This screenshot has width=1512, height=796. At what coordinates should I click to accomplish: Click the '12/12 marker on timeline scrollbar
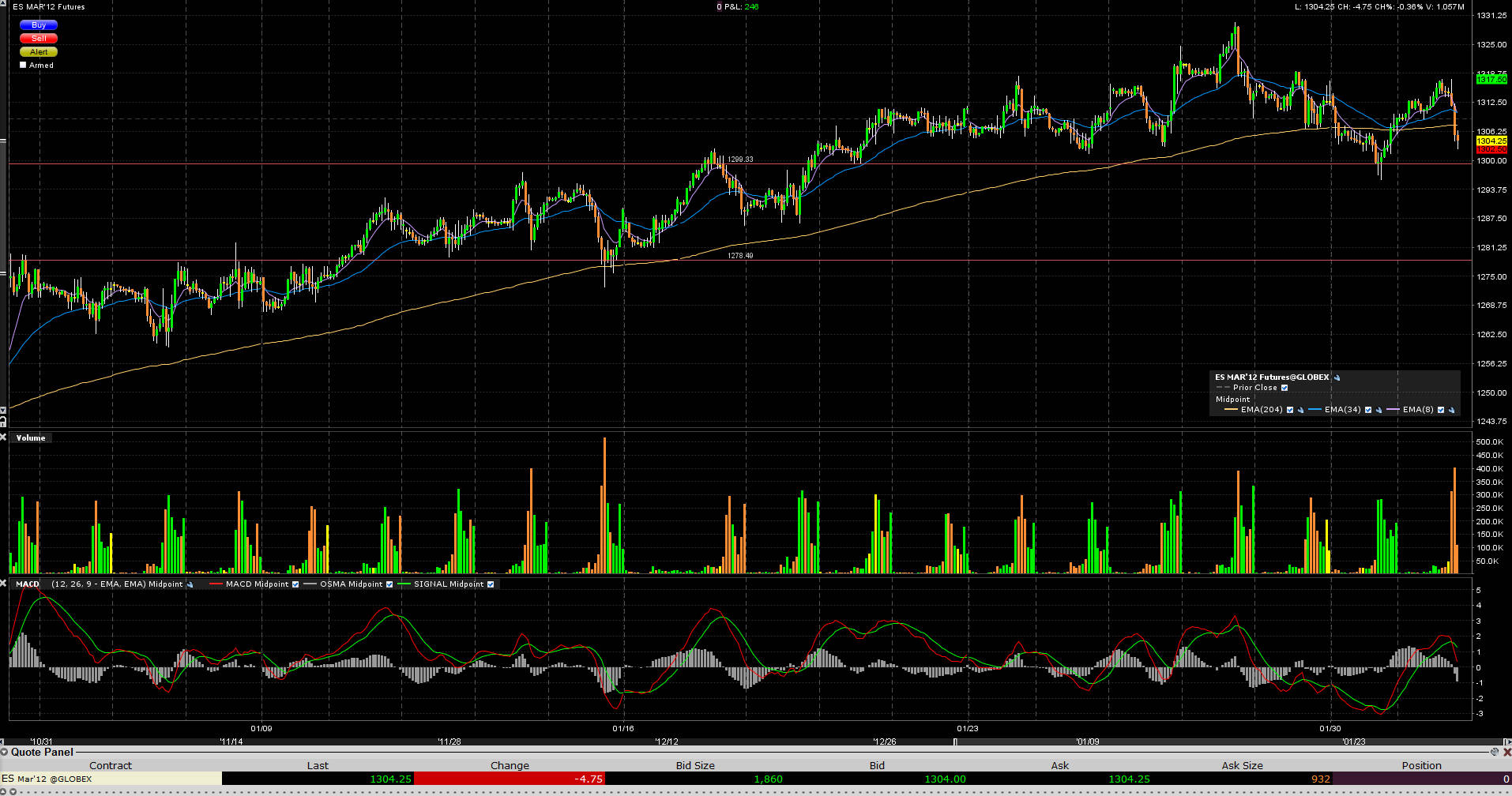(x=666, y=742)
